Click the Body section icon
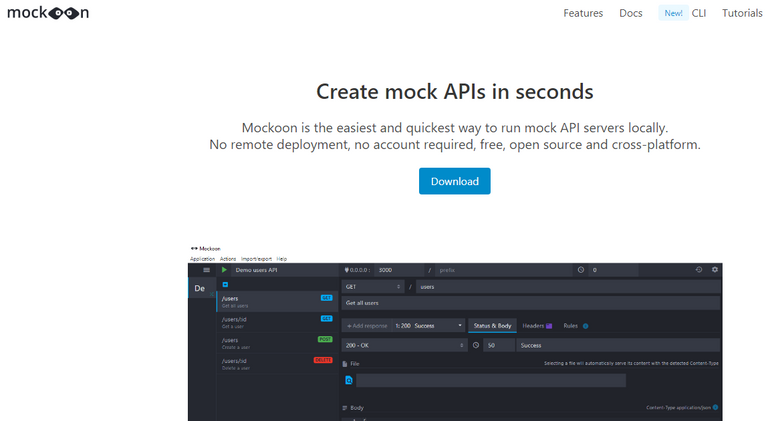The width and height of the screenshot is (768, 421). (345, 408)
